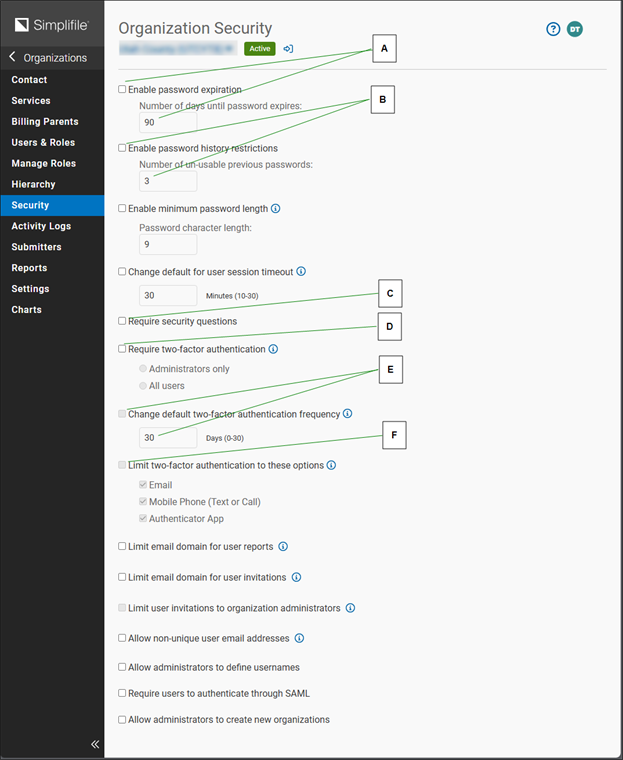Click the un-usable previous passwords field
The image size is (623, 760).
click(x=168, y=181)
